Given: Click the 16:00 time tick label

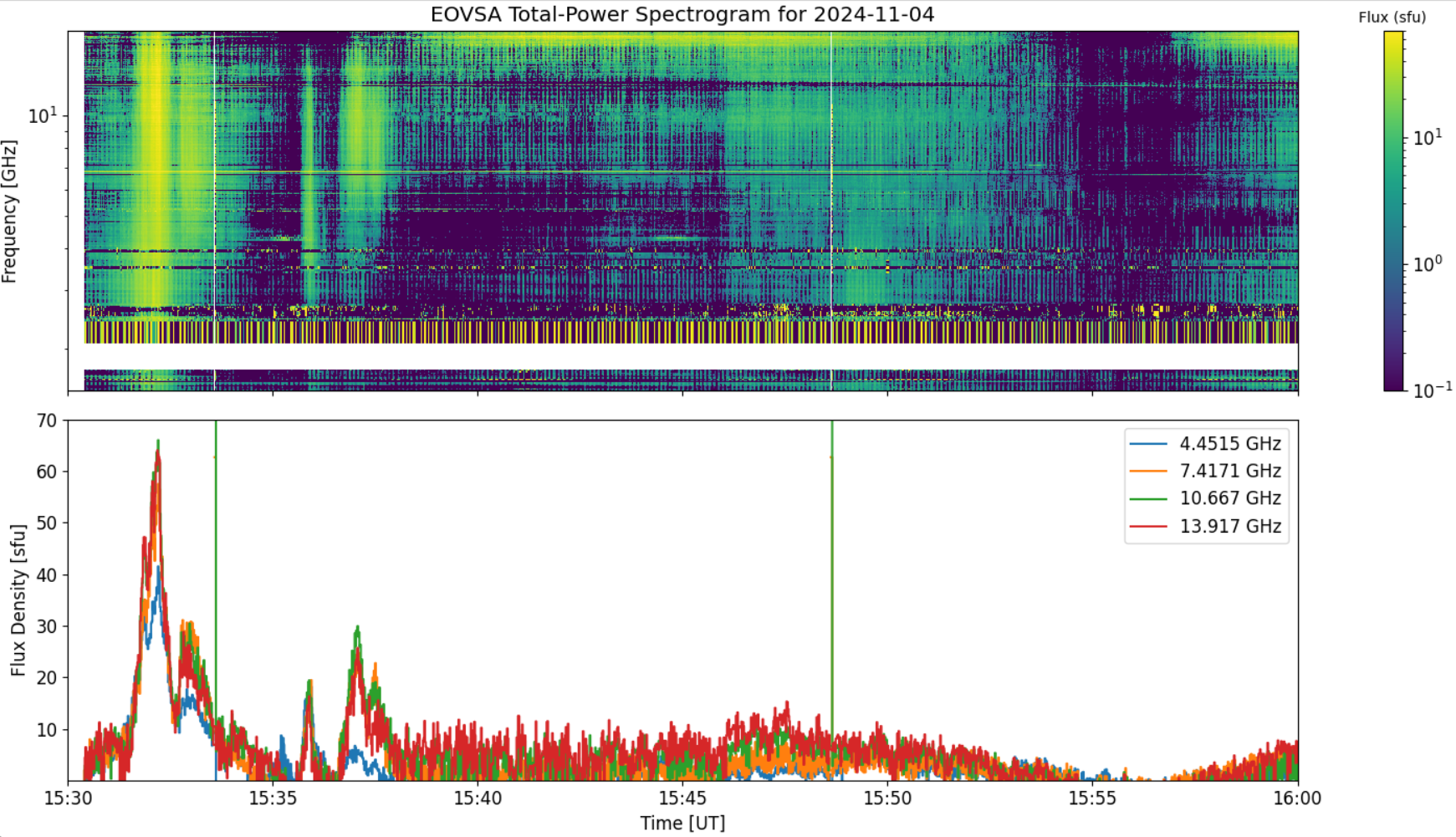Looking at the screenshot, I should 1297,799.
